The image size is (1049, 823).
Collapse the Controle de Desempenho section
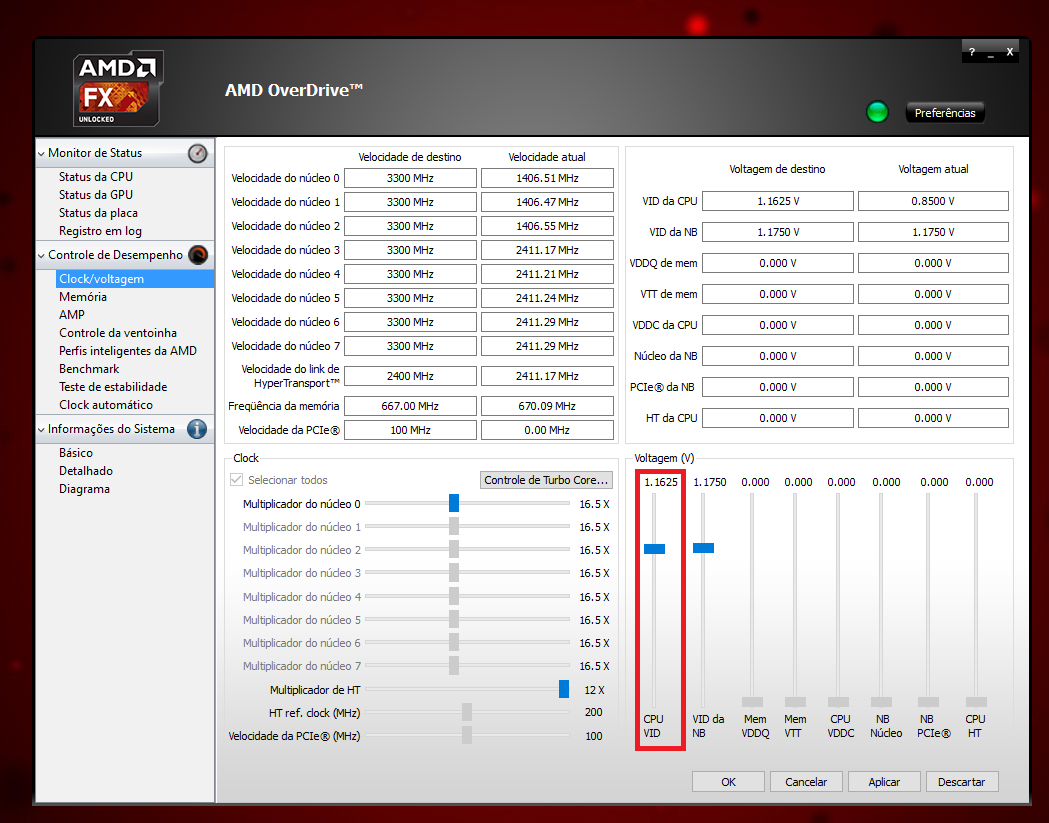(41, 255)
